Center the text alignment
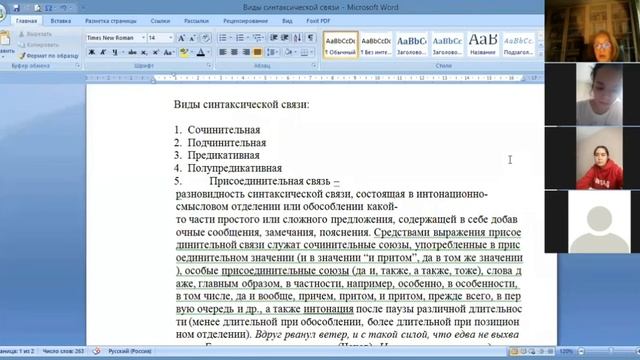The height and width of the screenshot is (360, 640). tap(234, 52)
